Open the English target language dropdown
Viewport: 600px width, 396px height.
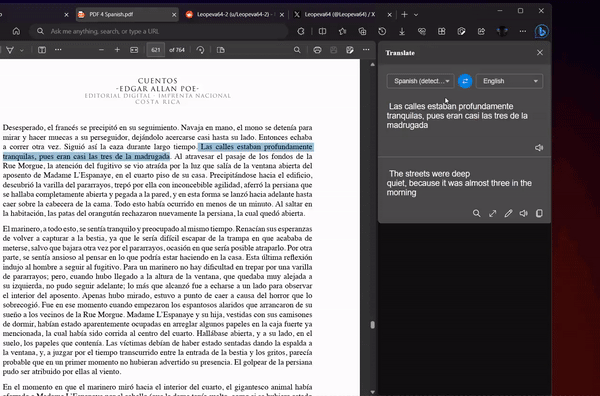tap(509, 81)
